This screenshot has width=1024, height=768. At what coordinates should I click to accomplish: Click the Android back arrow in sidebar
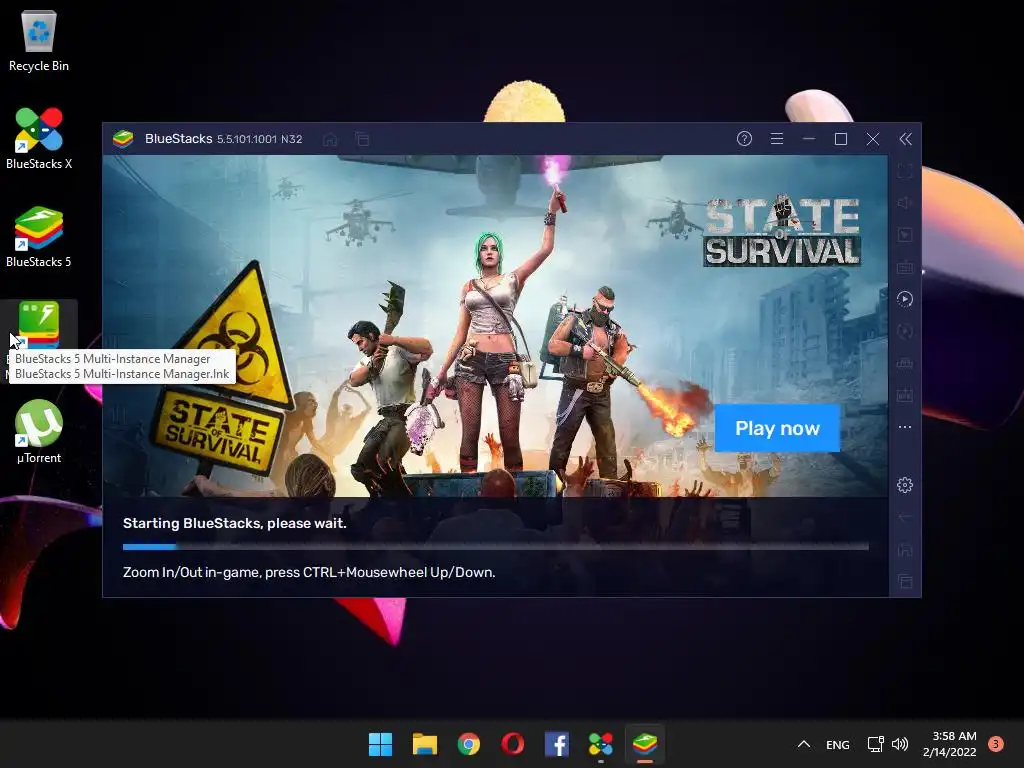pyautogui.click(x=904, y=517)
